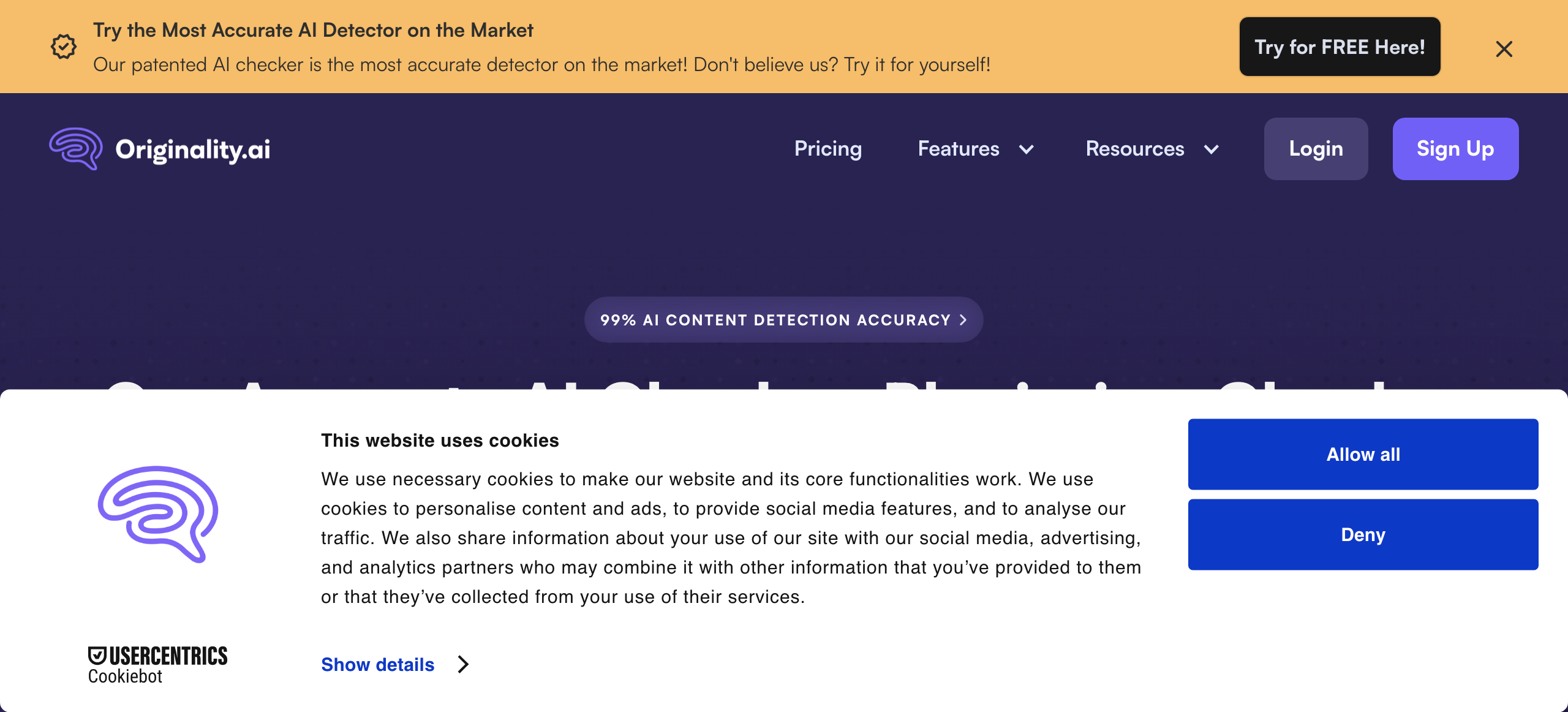Expand Show details for cookie info
1568x712 pixels.
377,664
